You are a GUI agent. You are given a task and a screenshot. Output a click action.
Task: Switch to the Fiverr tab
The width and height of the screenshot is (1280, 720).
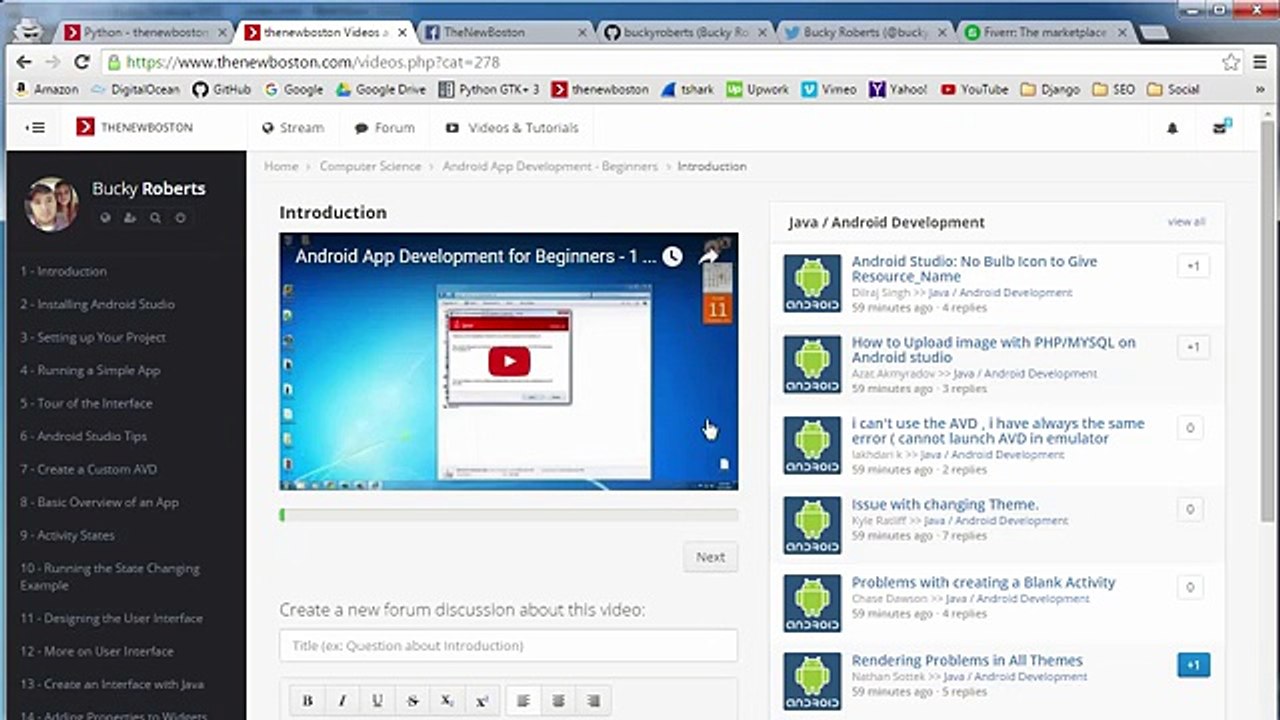[1045, 32]
